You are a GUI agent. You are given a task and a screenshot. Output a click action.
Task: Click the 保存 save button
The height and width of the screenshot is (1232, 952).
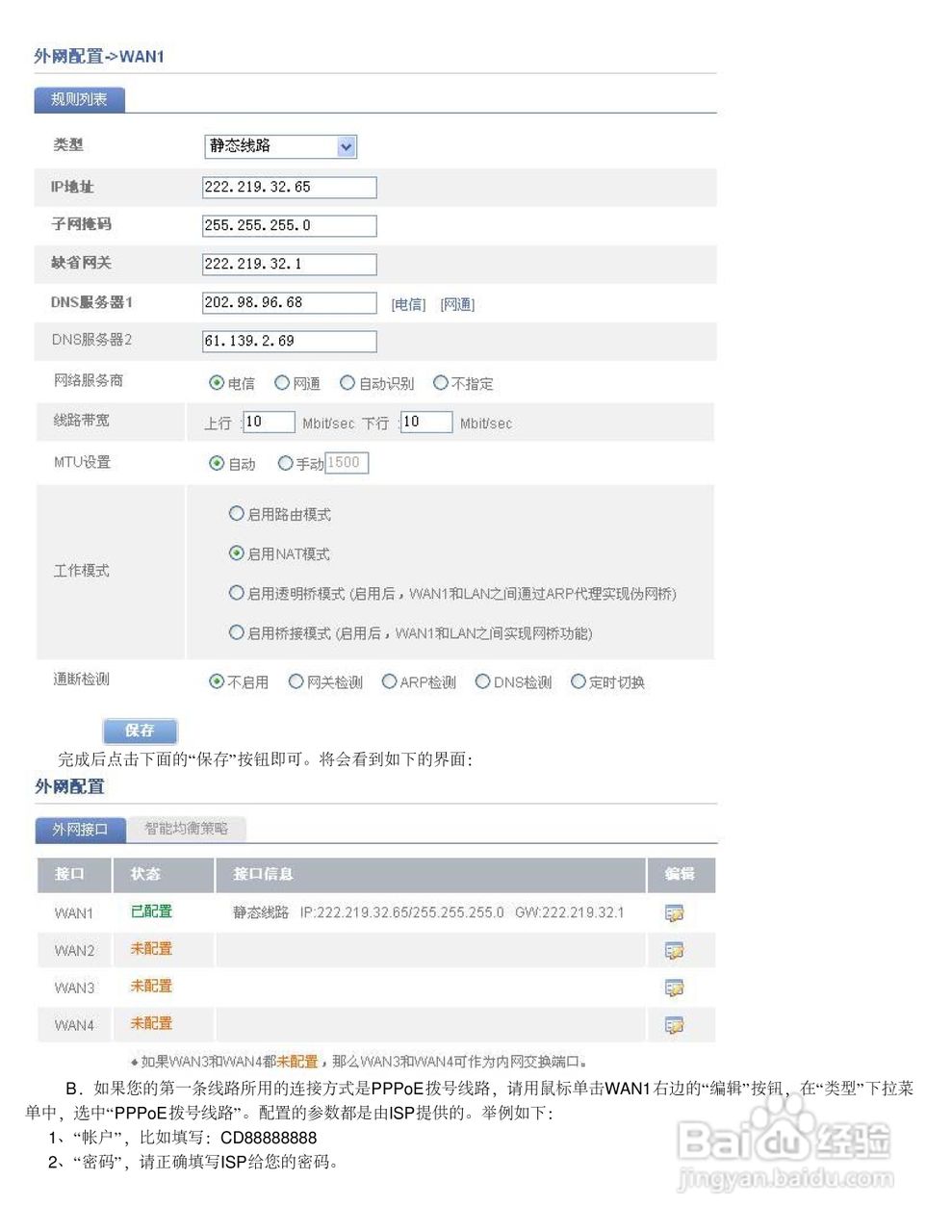[x=139, y=731]
